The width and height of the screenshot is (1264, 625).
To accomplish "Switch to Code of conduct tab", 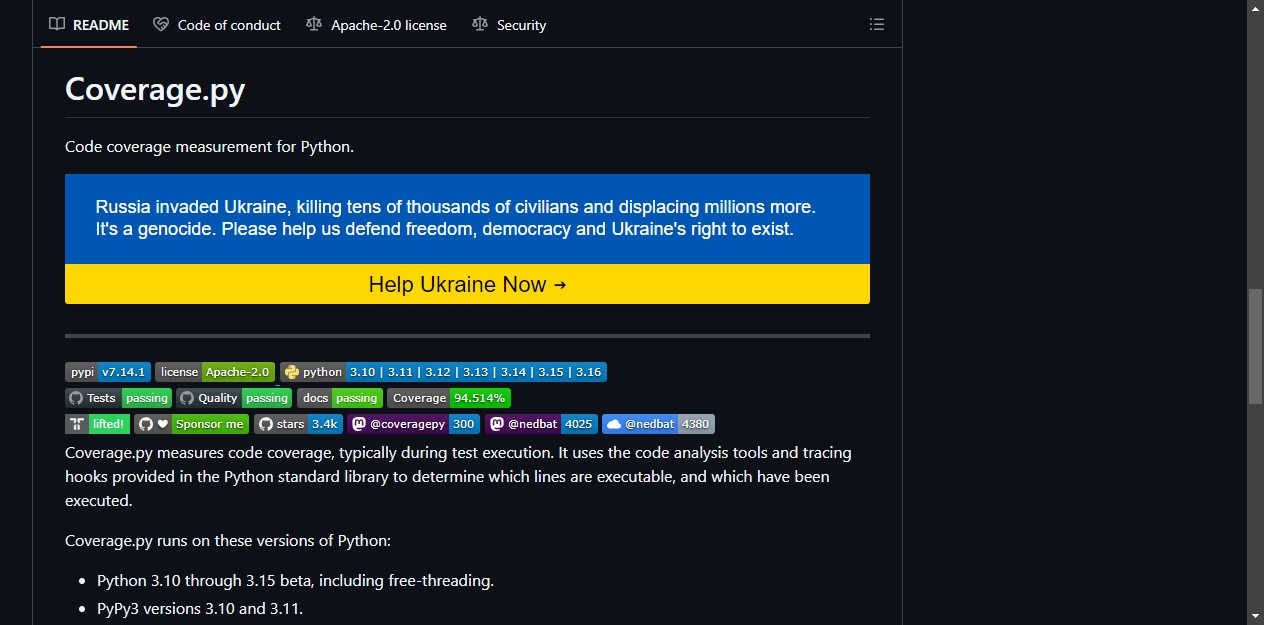I will click(x=217, y=25).
